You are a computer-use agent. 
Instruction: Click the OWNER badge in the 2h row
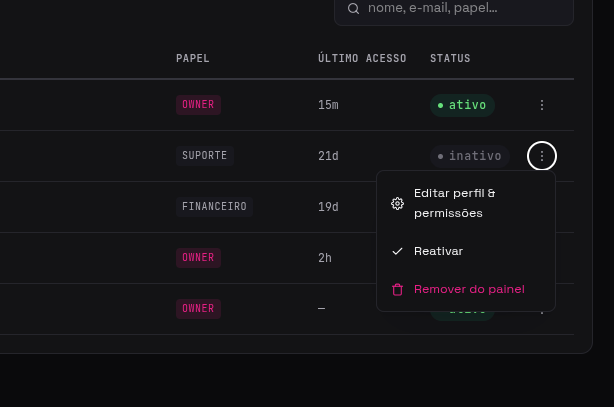pyautogui.click(x=198, y=257)
